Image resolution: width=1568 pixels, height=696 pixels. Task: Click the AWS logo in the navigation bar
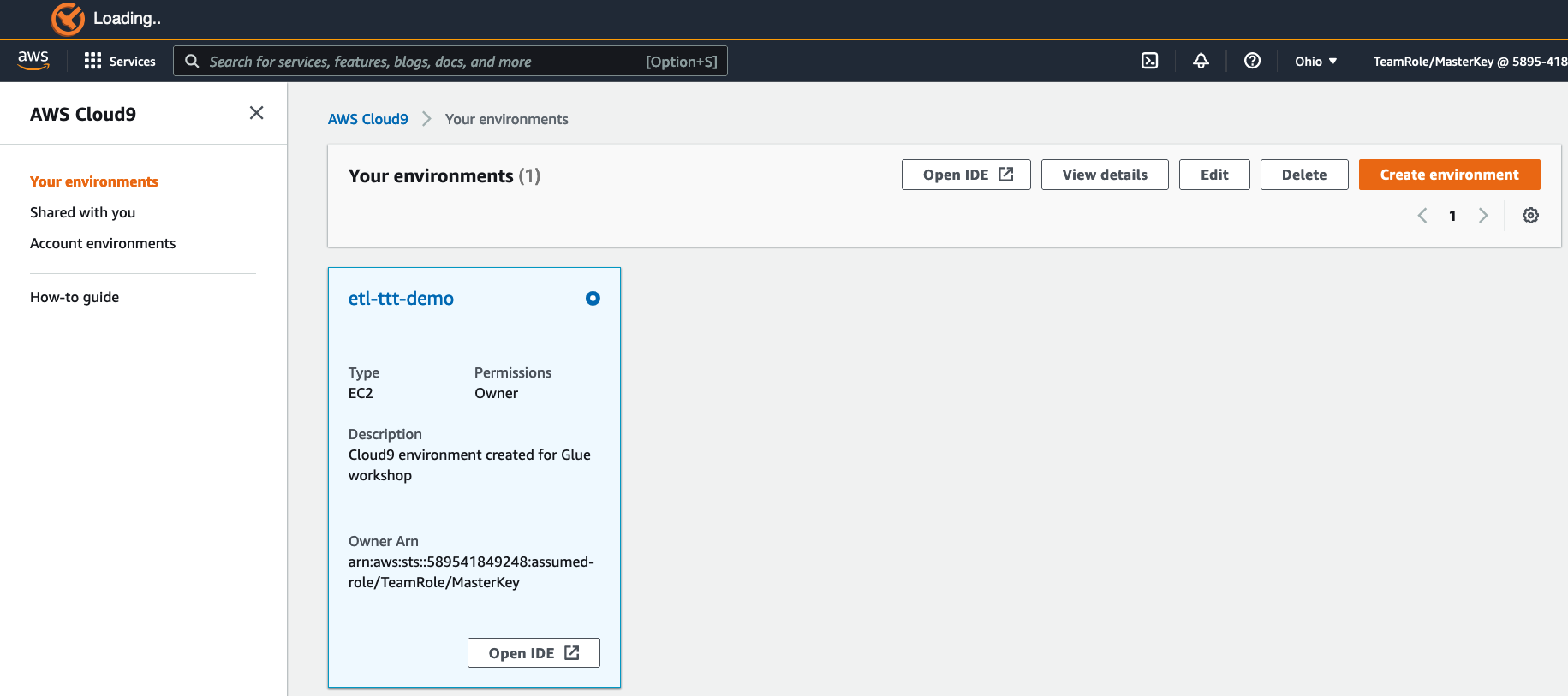tap(33, 61)
